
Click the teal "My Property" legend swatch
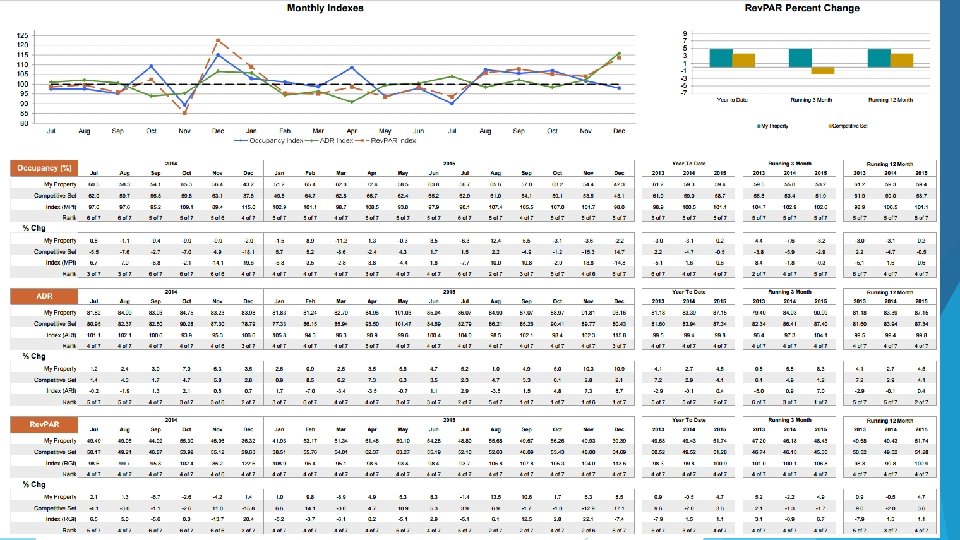759,126
